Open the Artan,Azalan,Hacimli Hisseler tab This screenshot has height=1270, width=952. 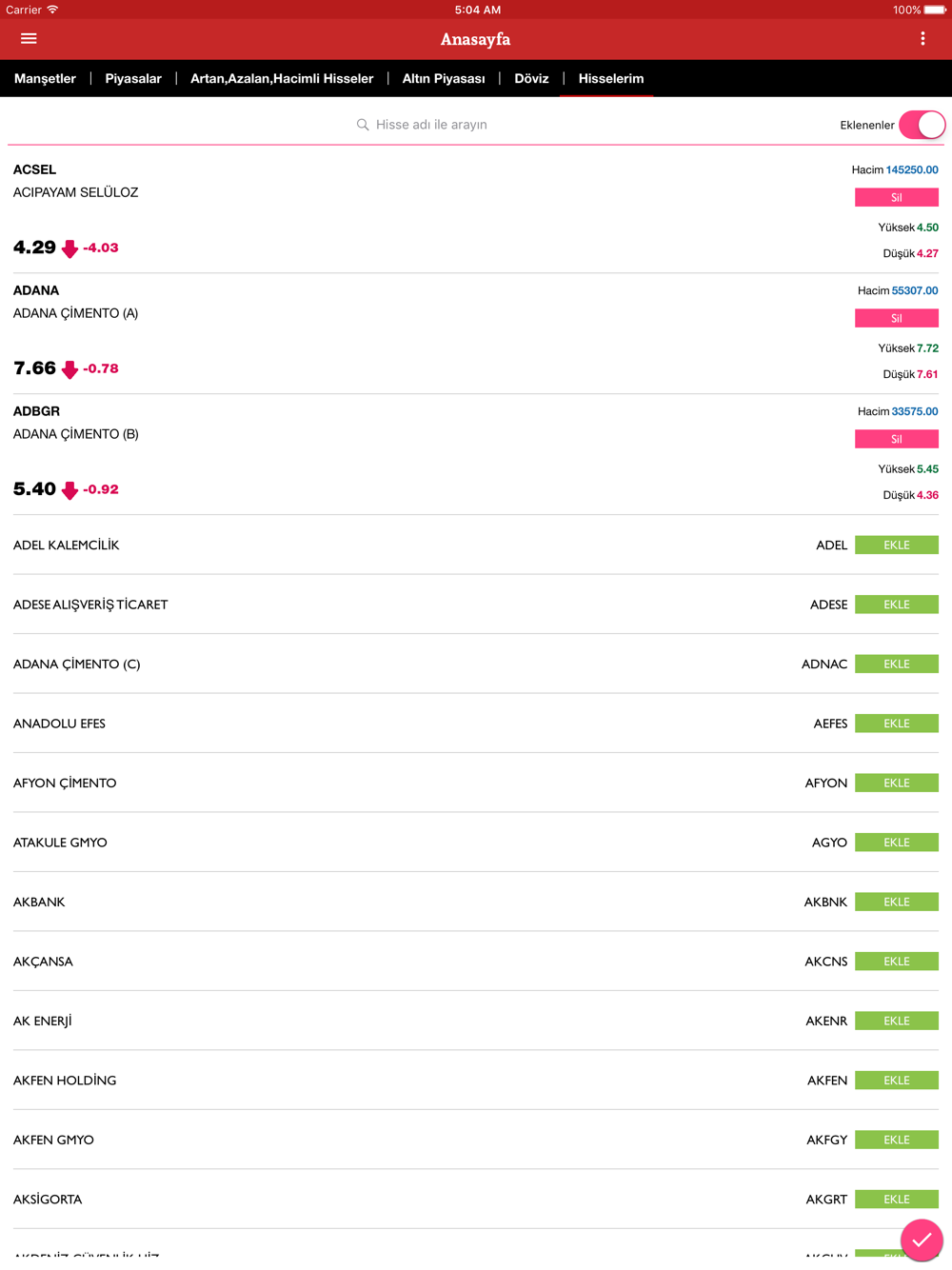(x=282, y=79)
